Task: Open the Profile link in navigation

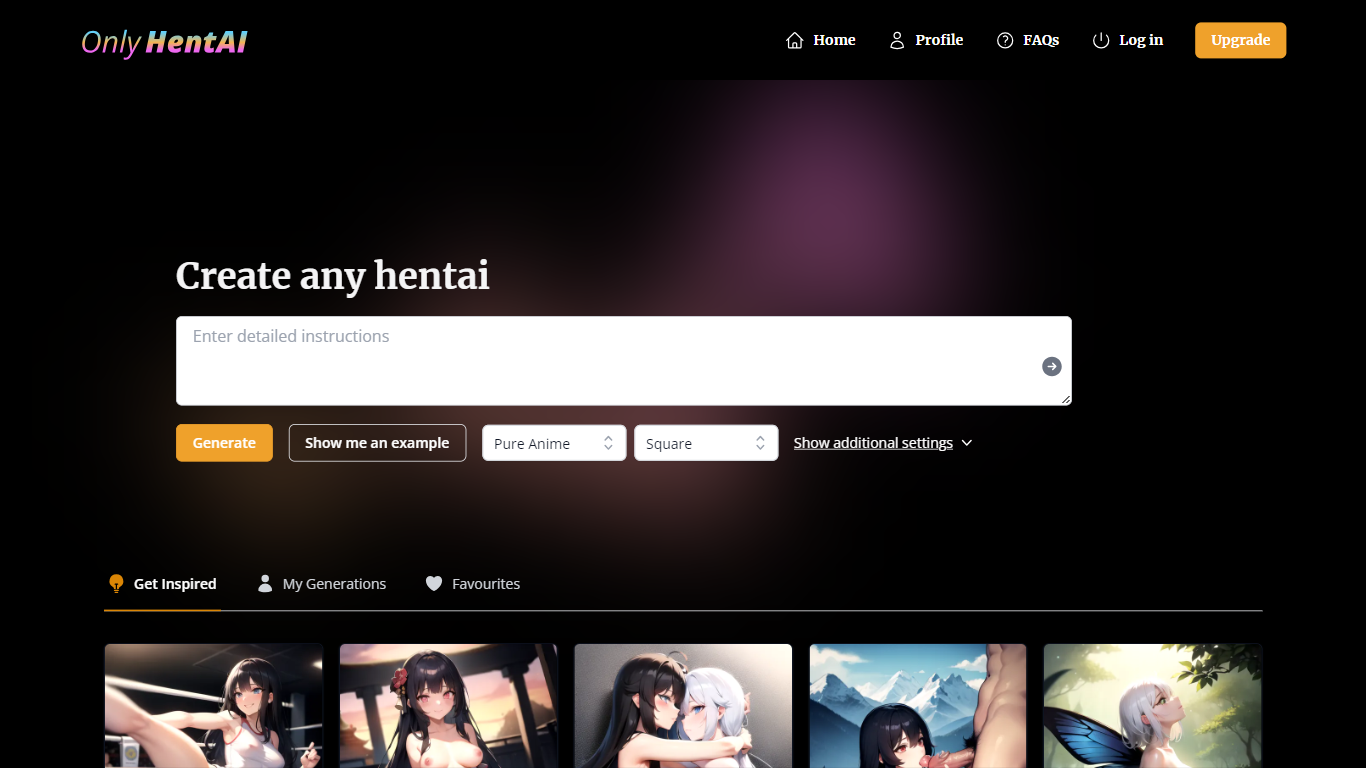Action: tap(938, 41)
